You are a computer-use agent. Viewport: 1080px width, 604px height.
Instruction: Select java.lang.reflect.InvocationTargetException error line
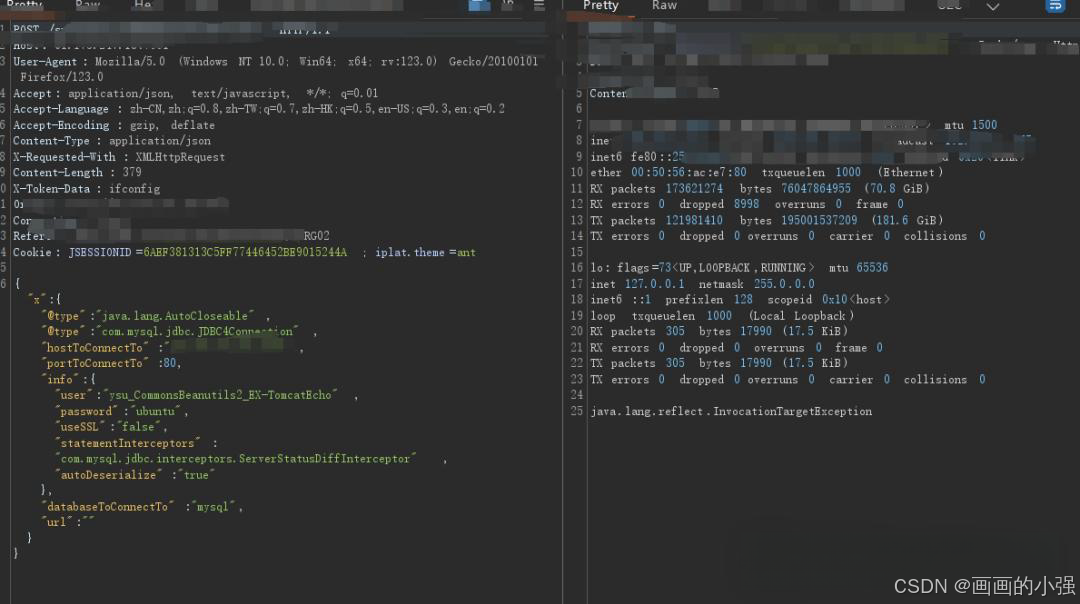[x=731, y=411]
